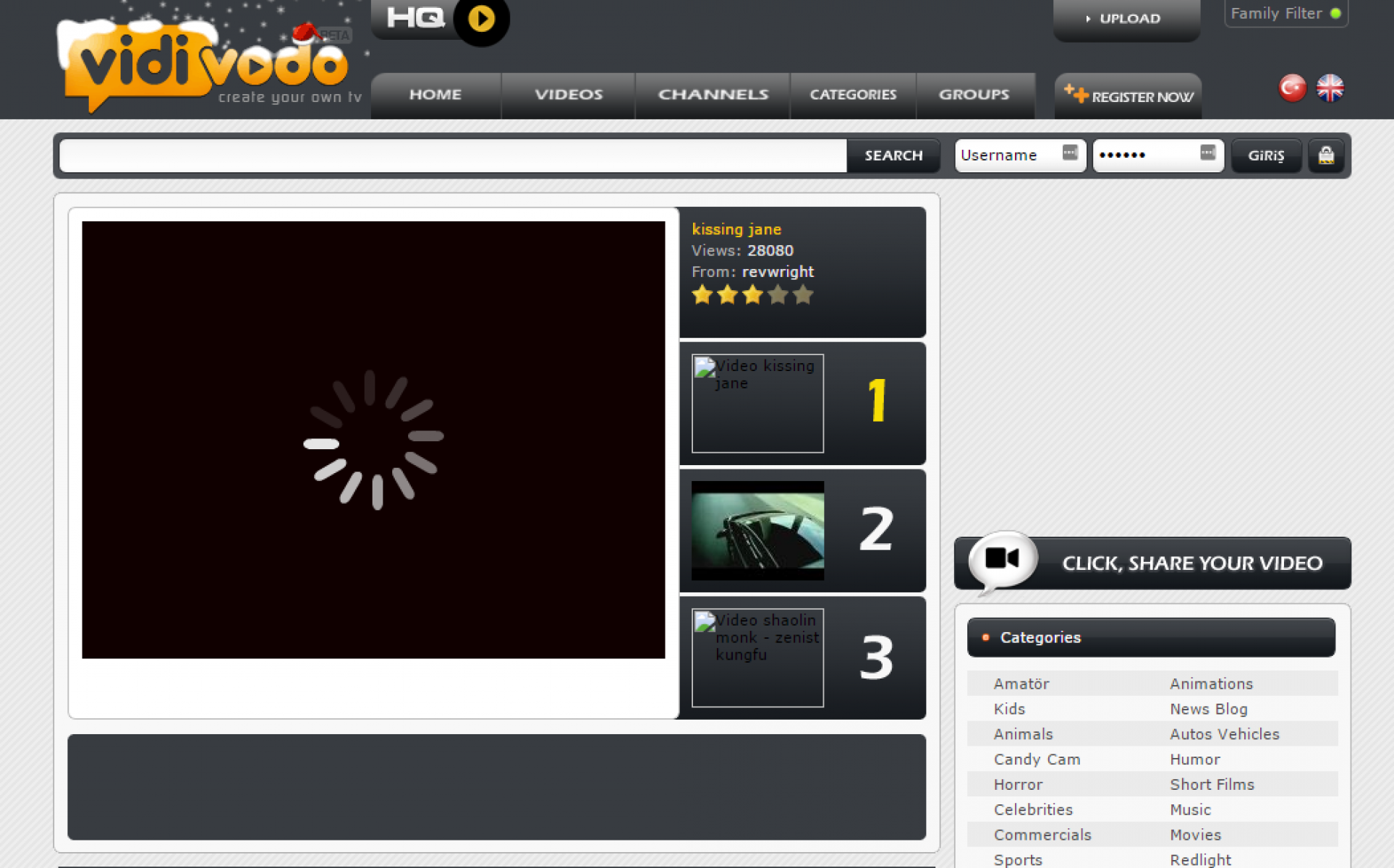Click into the main search text field
This screenshot has width=1394, height=868.
453,156
